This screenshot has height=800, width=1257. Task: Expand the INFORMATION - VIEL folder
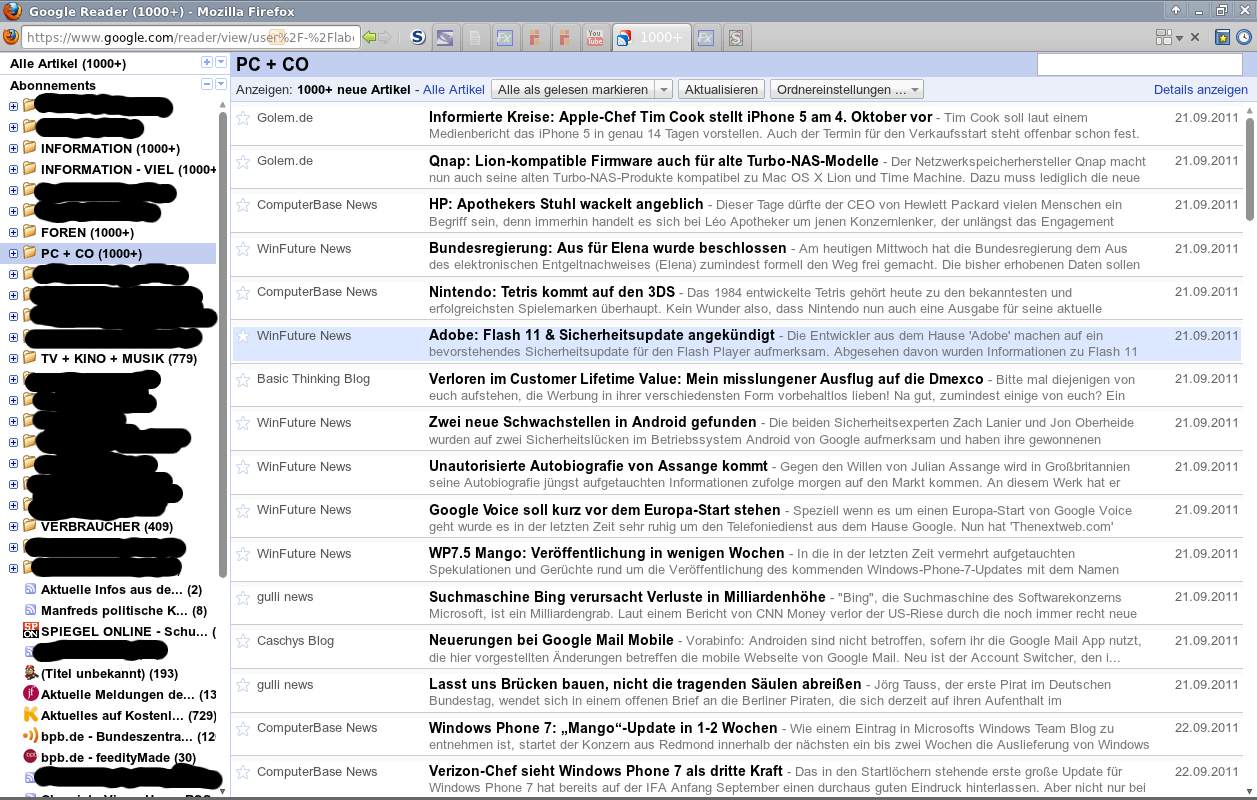point(13,169)
